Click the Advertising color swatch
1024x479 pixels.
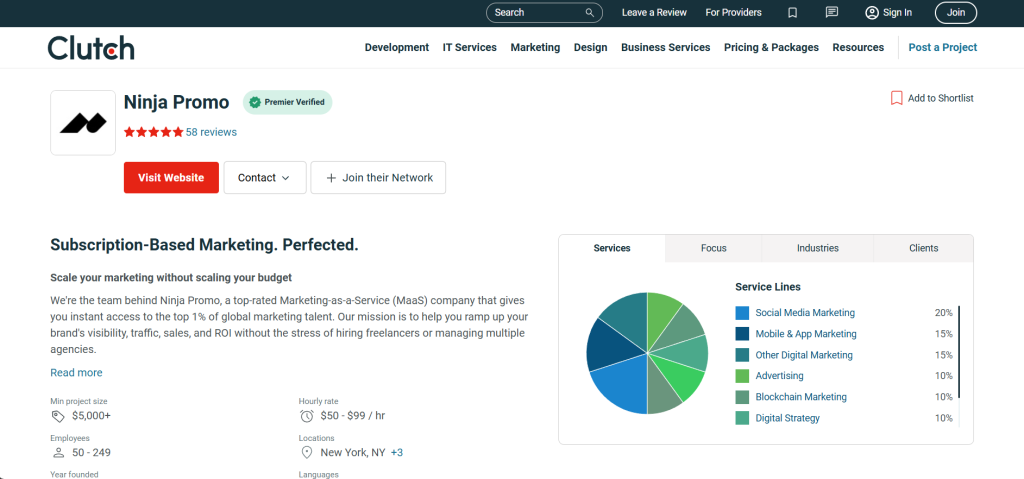742,376
